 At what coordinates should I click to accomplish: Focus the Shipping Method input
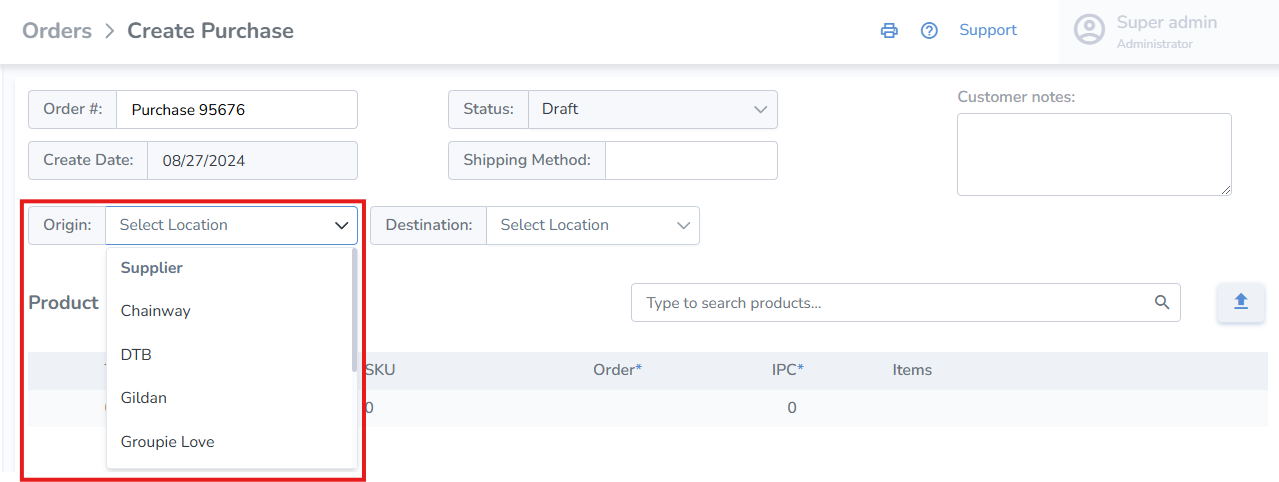click(x=691, y=160)
